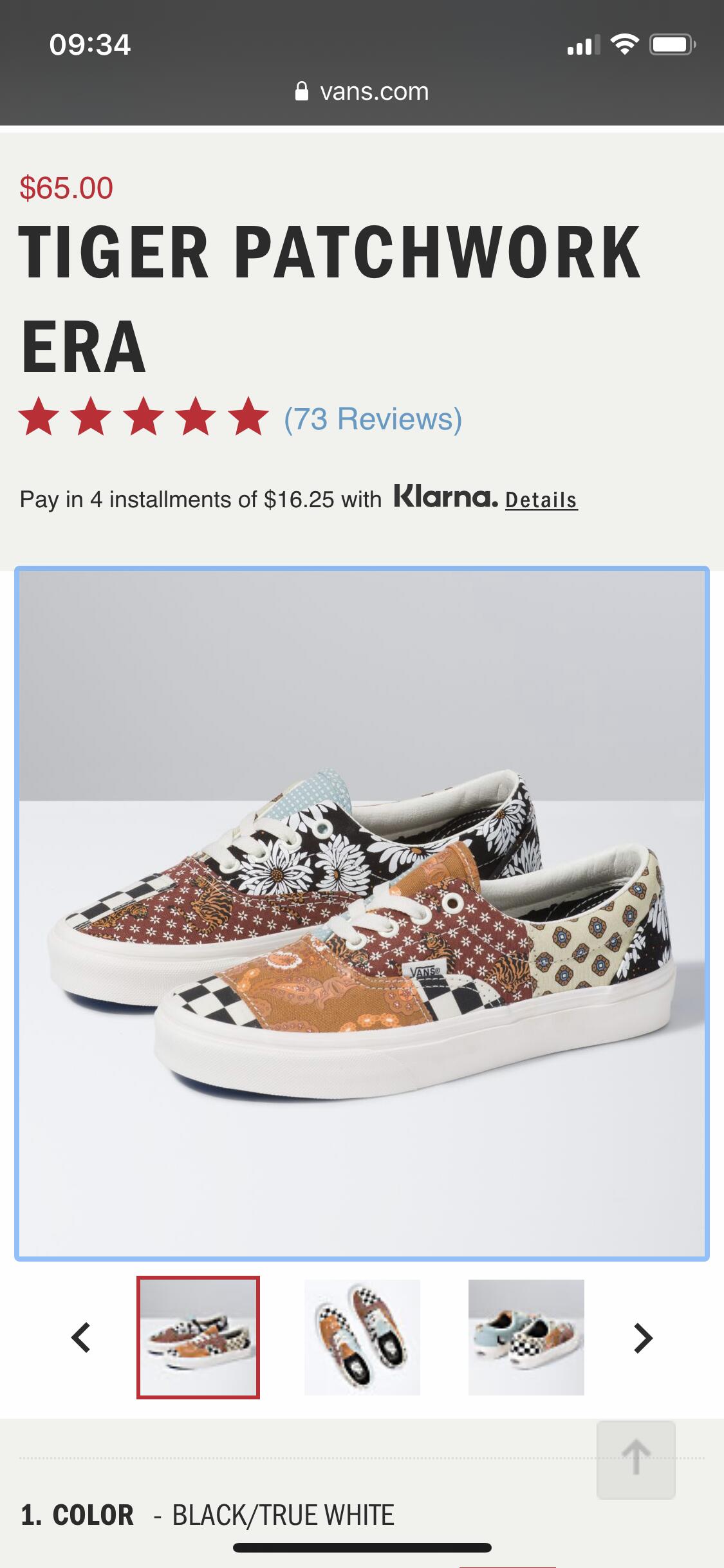Tap the main shoe product image

[x=362, y=913]
